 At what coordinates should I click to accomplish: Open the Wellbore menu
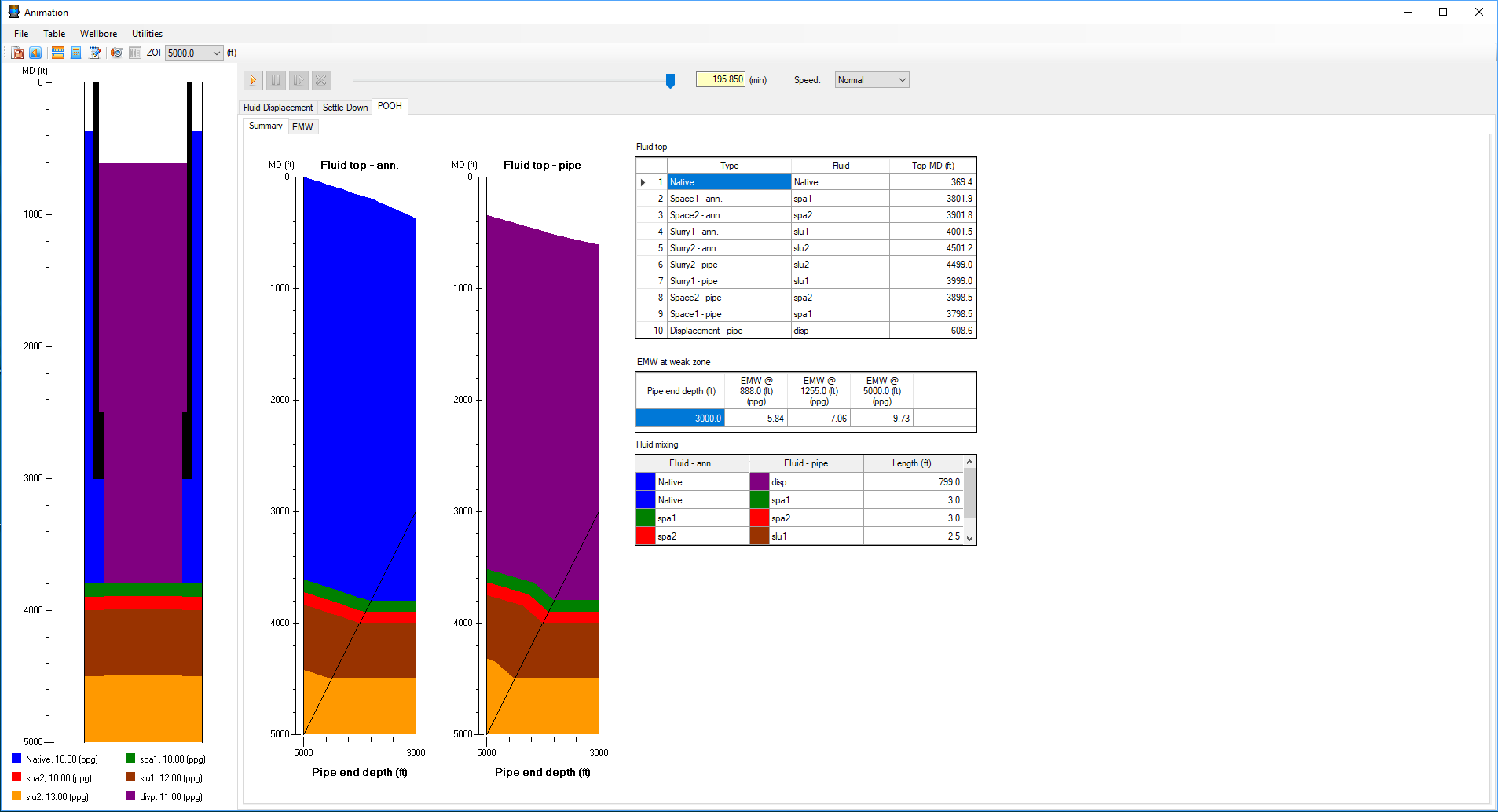(x=98, y=34)
